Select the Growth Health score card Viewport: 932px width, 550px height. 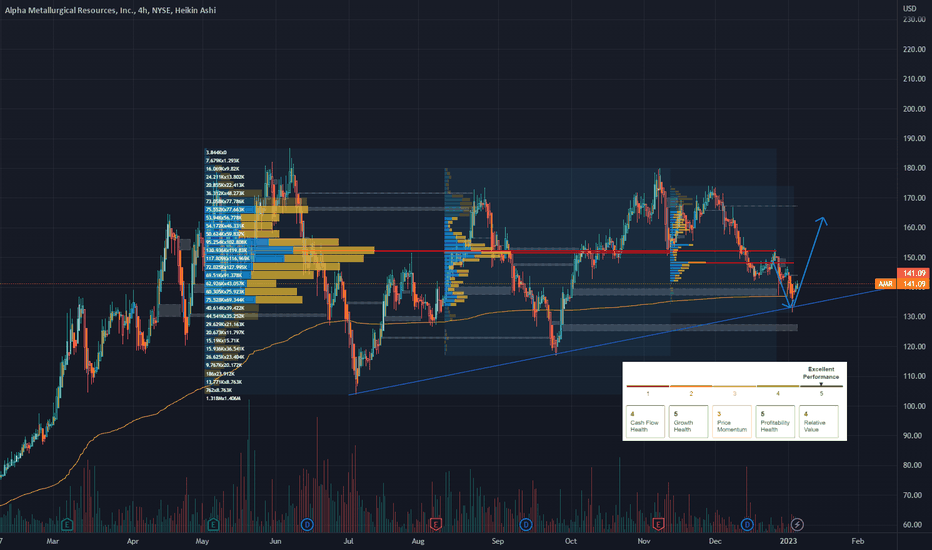(x=688, y=422)
